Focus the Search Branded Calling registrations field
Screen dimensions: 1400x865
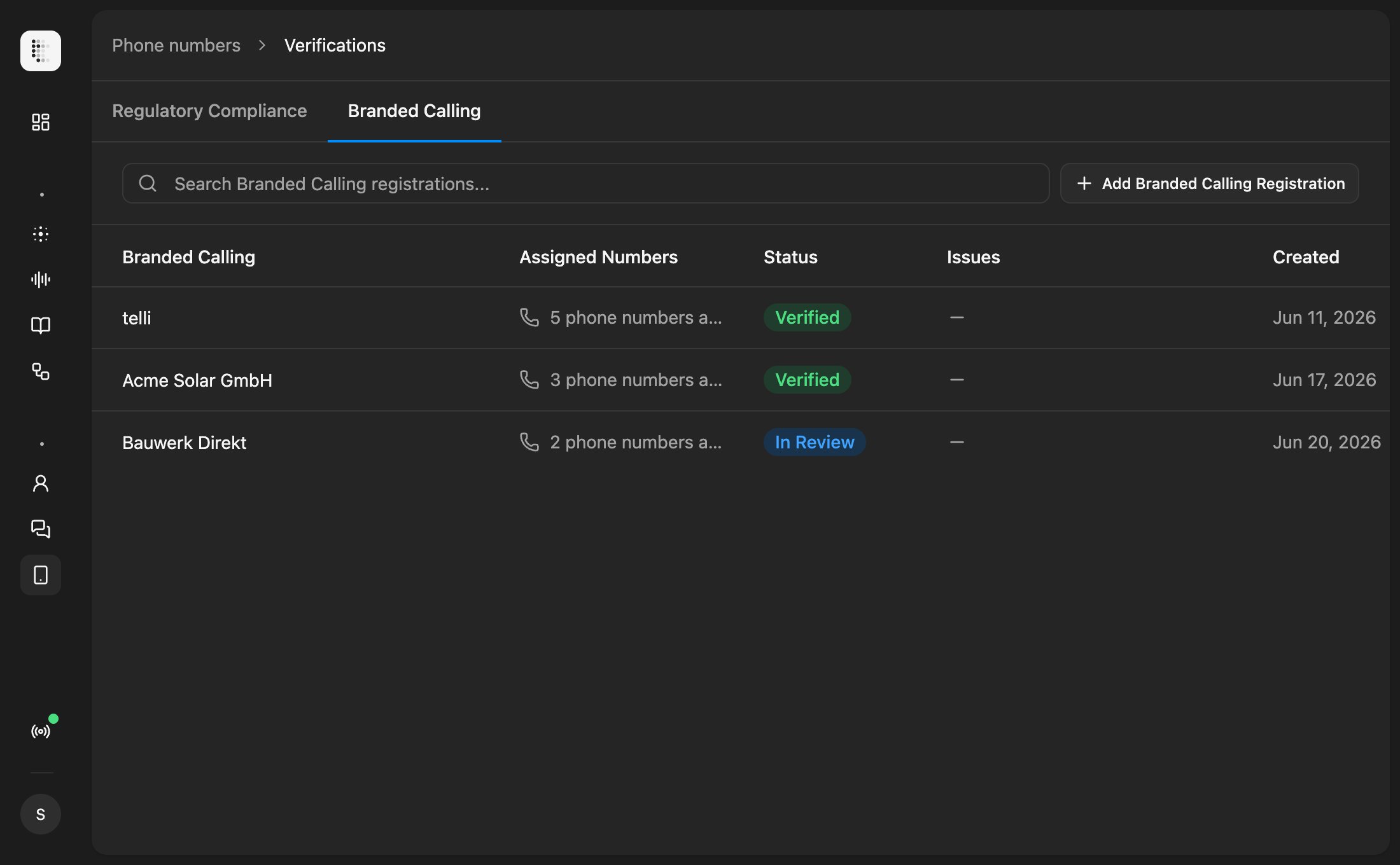pyautogui.click(x=585, y=183)
